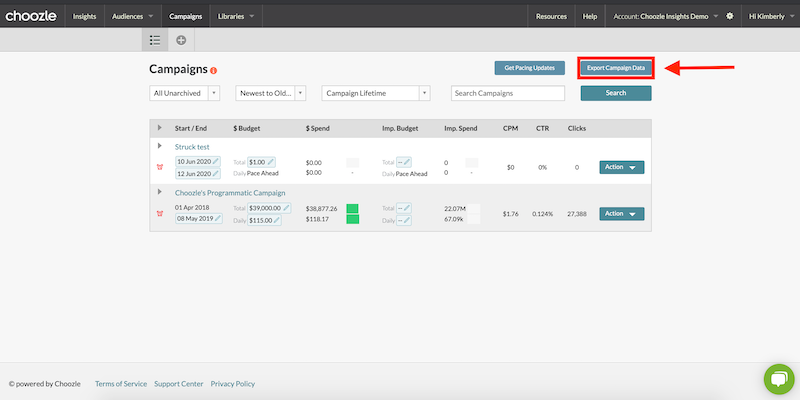
Task: Open the Campaign Lifetime date range dropdown
Action: click(x=376, y=93)
